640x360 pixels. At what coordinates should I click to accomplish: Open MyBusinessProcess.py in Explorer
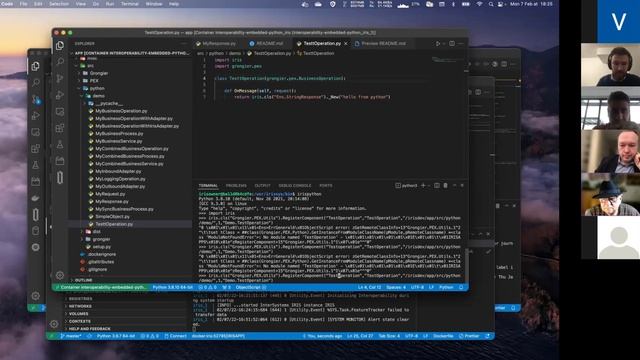[119, 133]
